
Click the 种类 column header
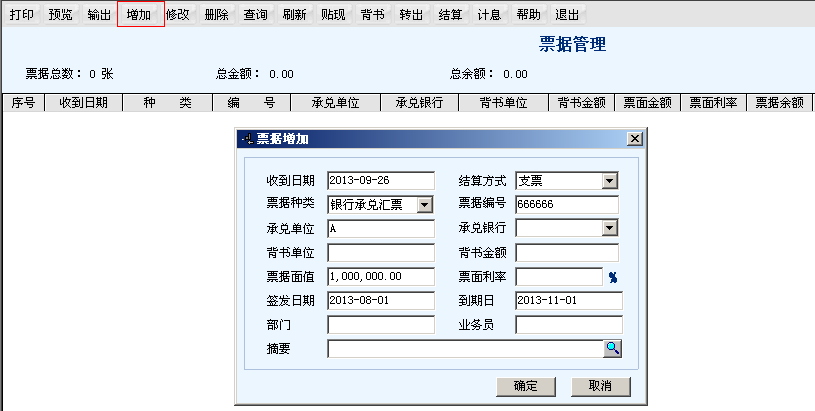click(x=168, y=103)
